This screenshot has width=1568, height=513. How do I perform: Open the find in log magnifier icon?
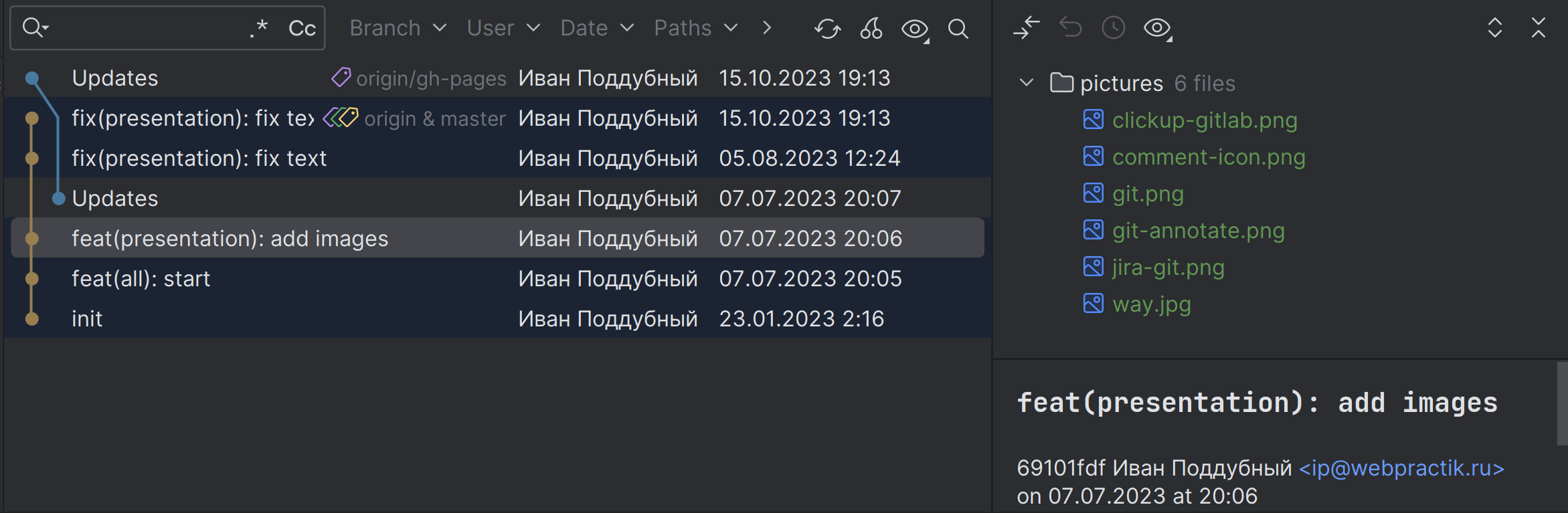[x=958, y=29]
